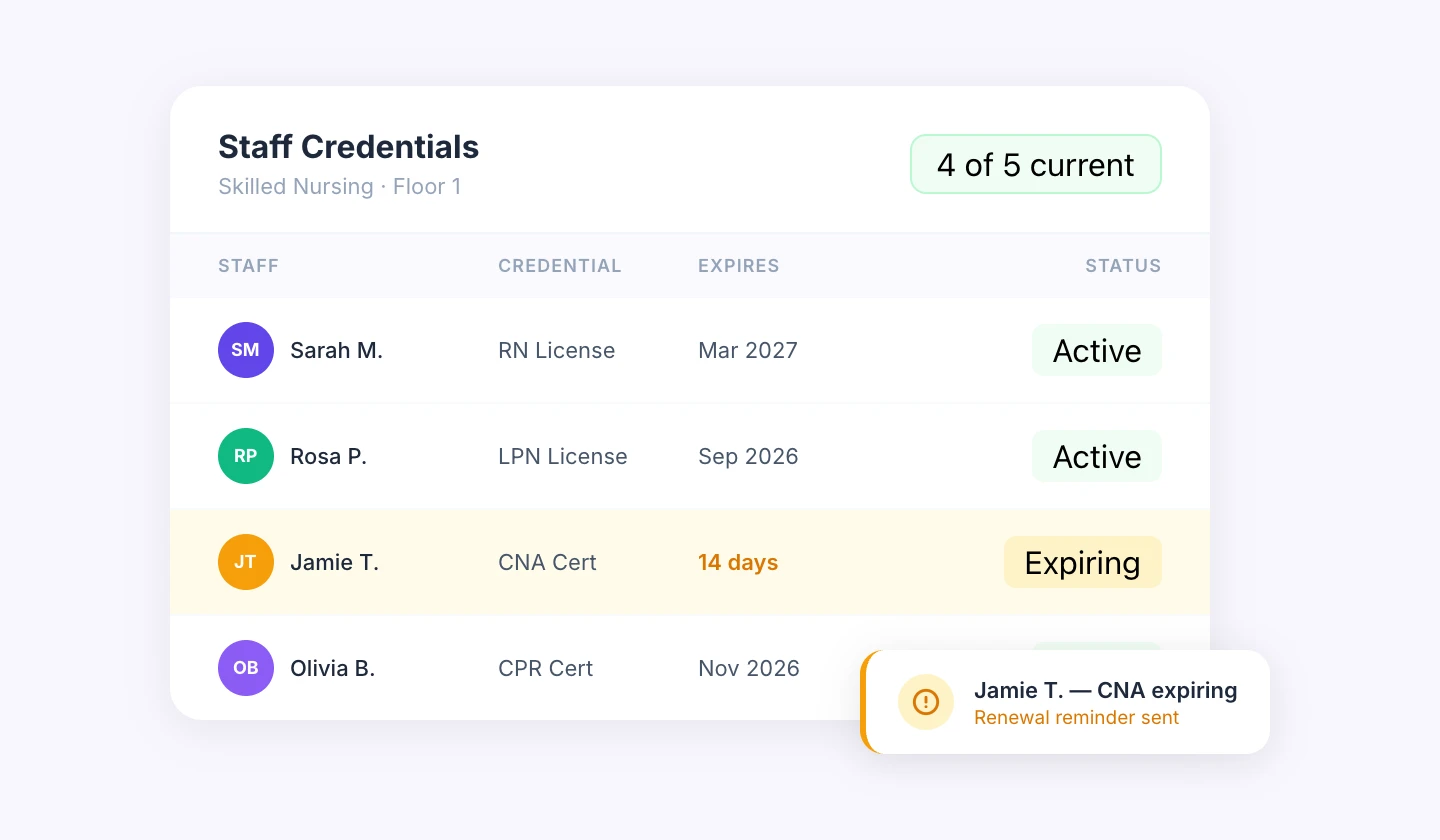Click Sarah M.'s SM avatar icon
Image resolution: width=1440 pixels, height=840 pixels.
(246, 350)
